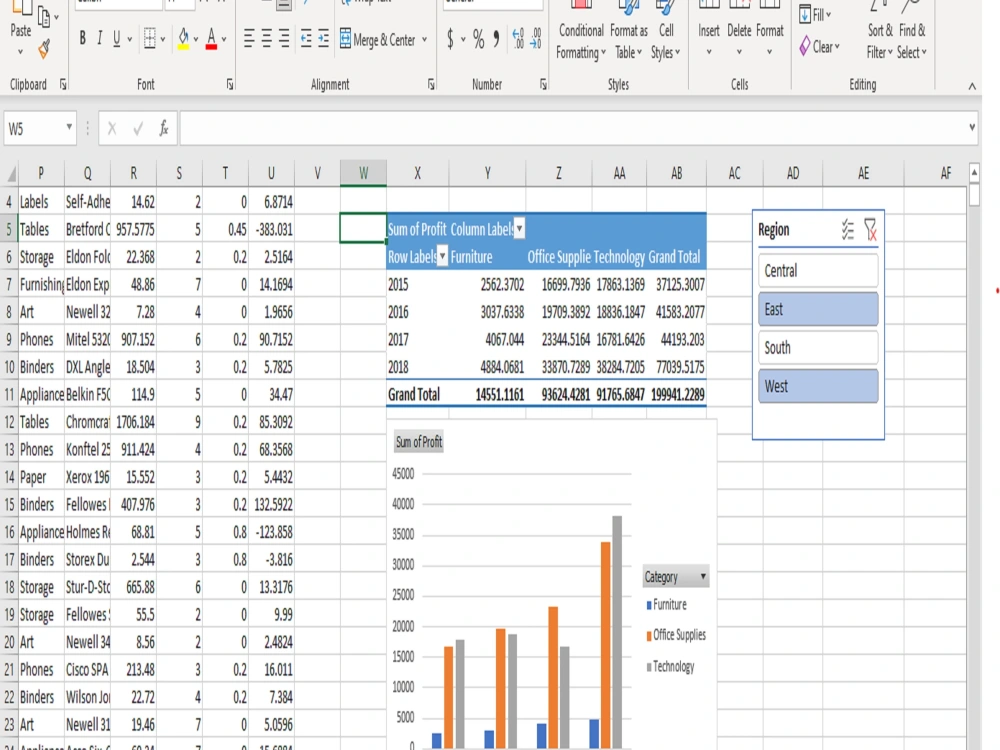Image resolution: width=1000 pixels, height=750 pixels.
Task: Open Clipboard pane launcher
Action: (63, 84)
